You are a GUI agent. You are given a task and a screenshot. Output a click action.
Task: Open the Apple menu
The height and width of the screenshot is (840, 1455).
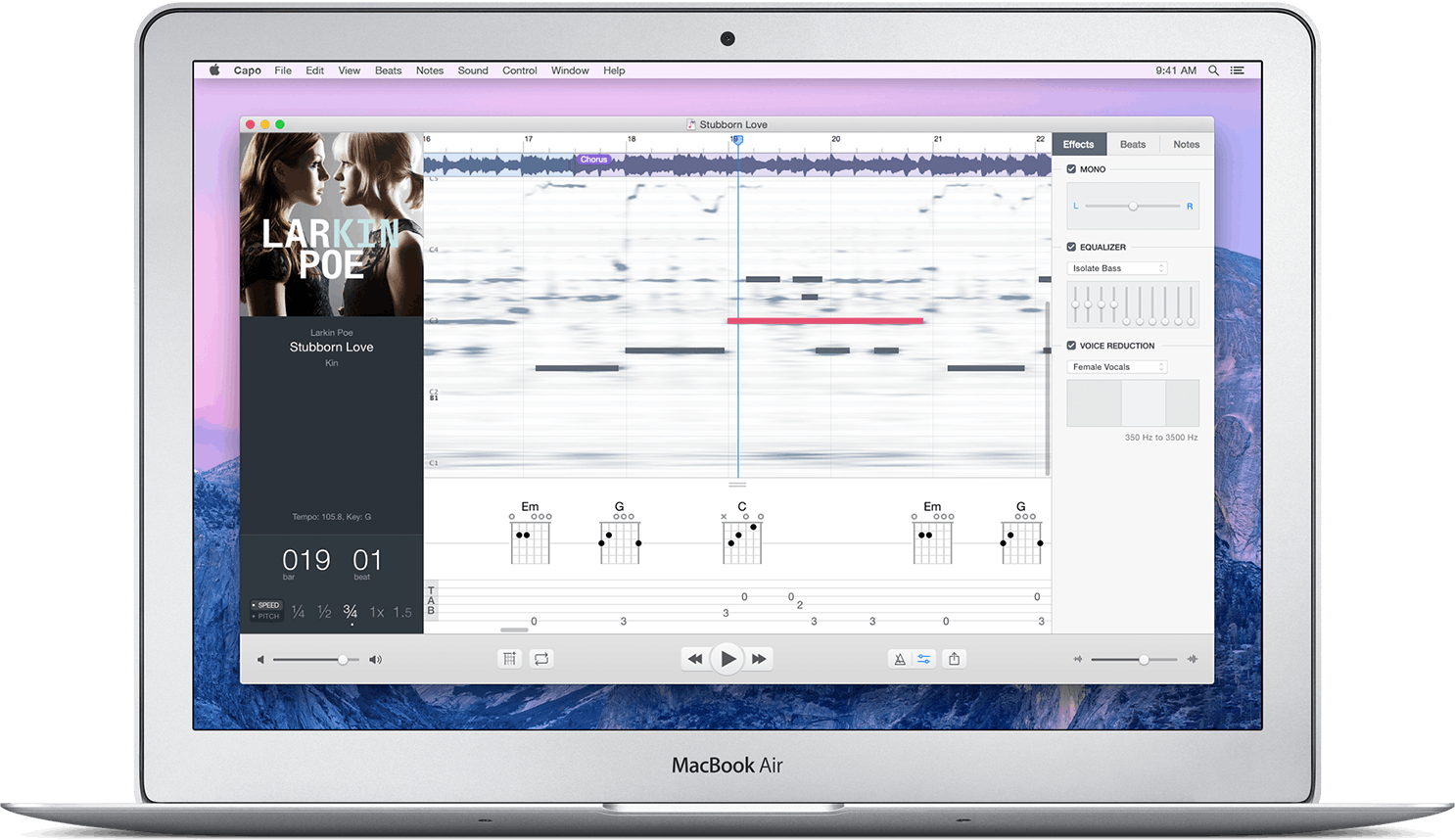point(214,70)
